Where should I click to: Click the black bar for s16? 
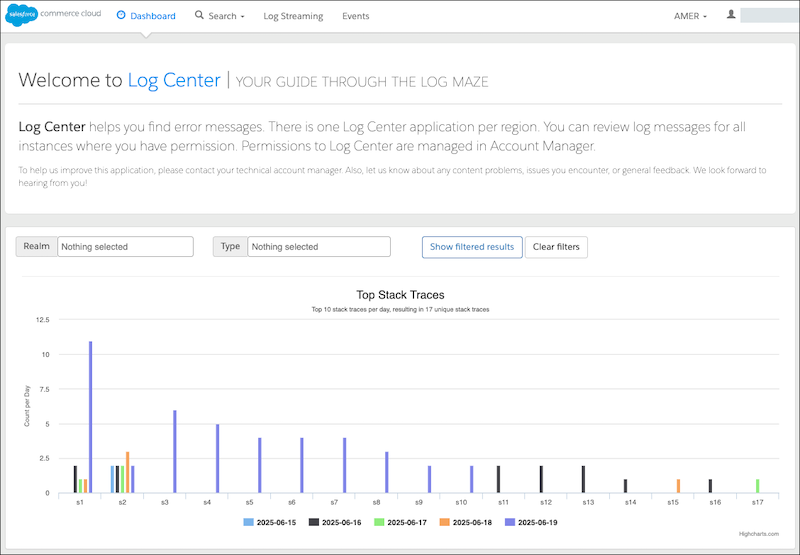(x=710, y=486)
